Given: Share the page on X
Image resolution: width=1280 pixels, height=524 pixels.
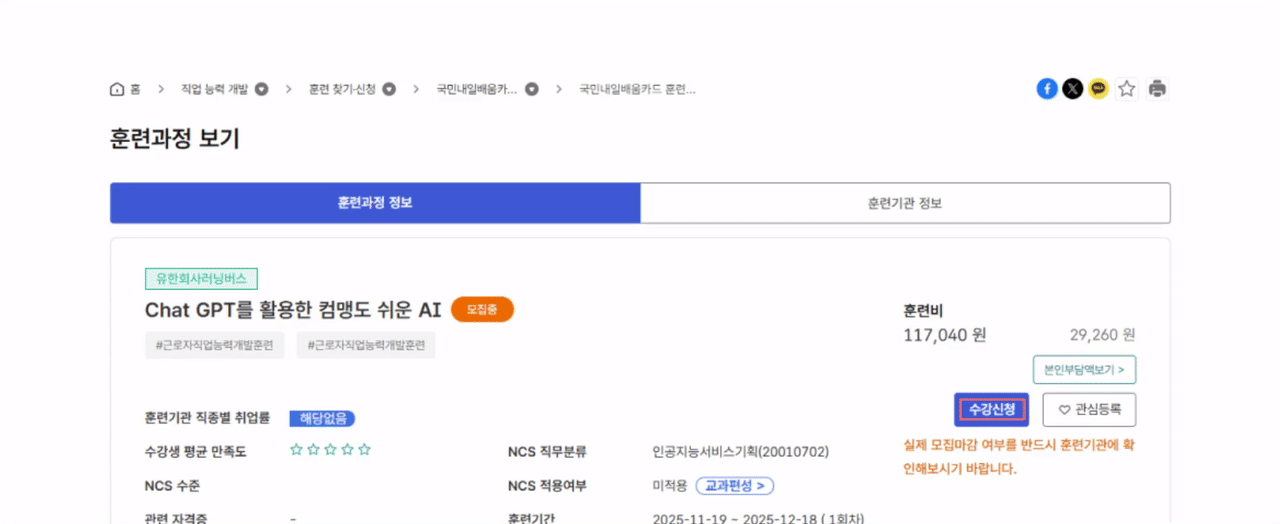Looking at the screenshot, I should pos(1073,89).
